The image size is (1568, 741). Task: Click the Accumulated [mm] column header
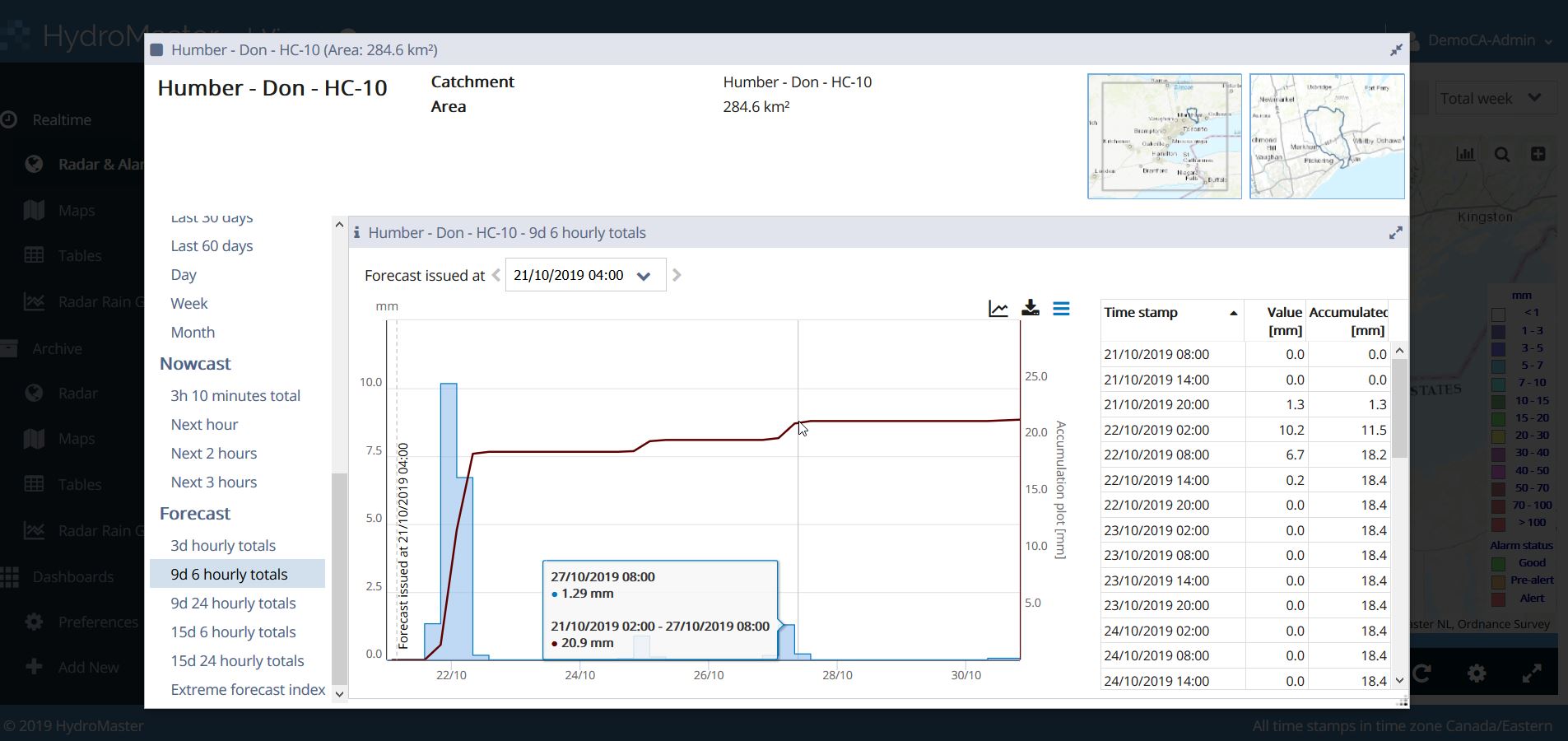pyautogui.click(x=1347, y=321)
